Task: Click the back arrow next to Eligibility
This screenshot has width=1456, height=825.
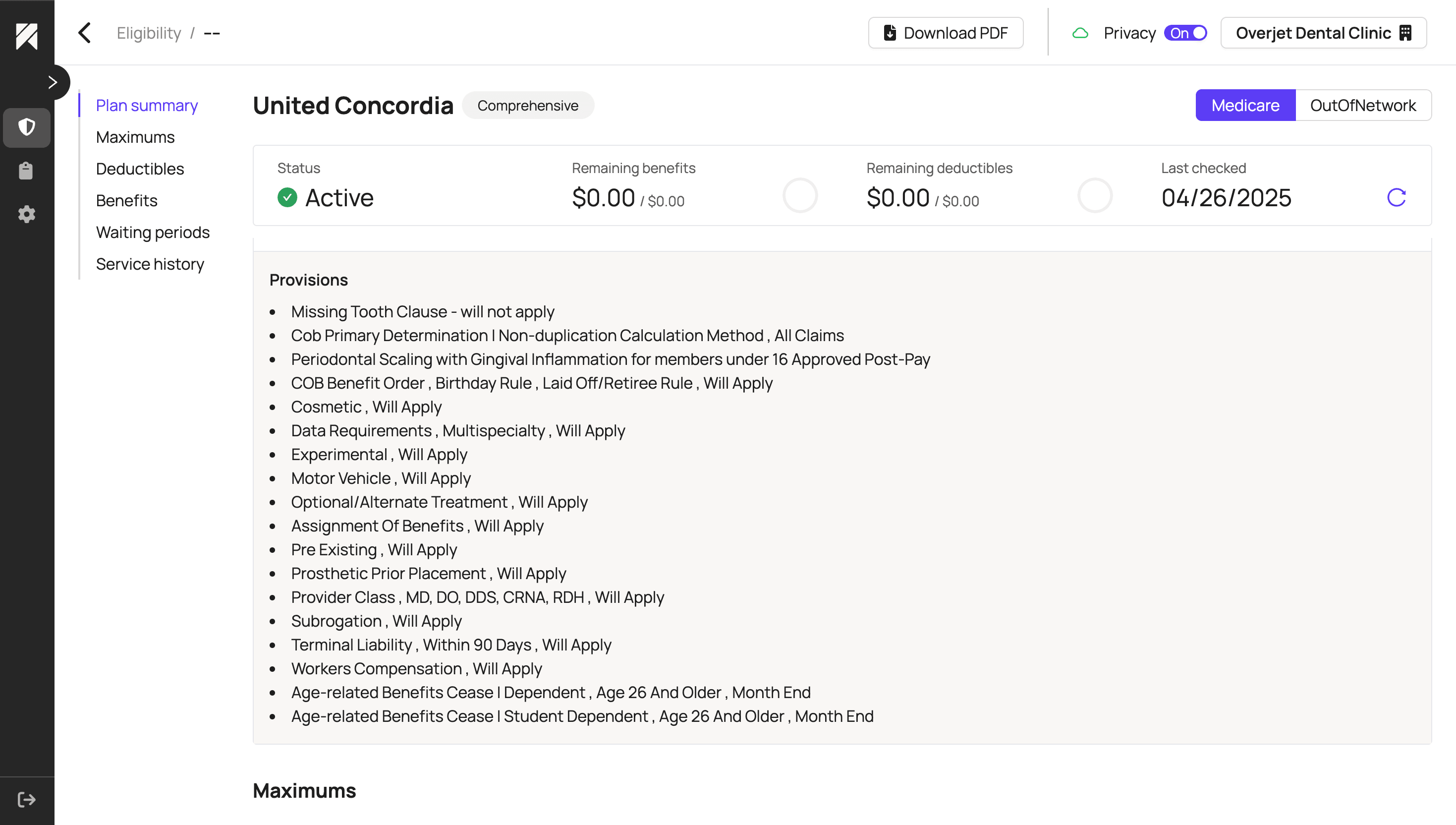Action: coord(84,32)
